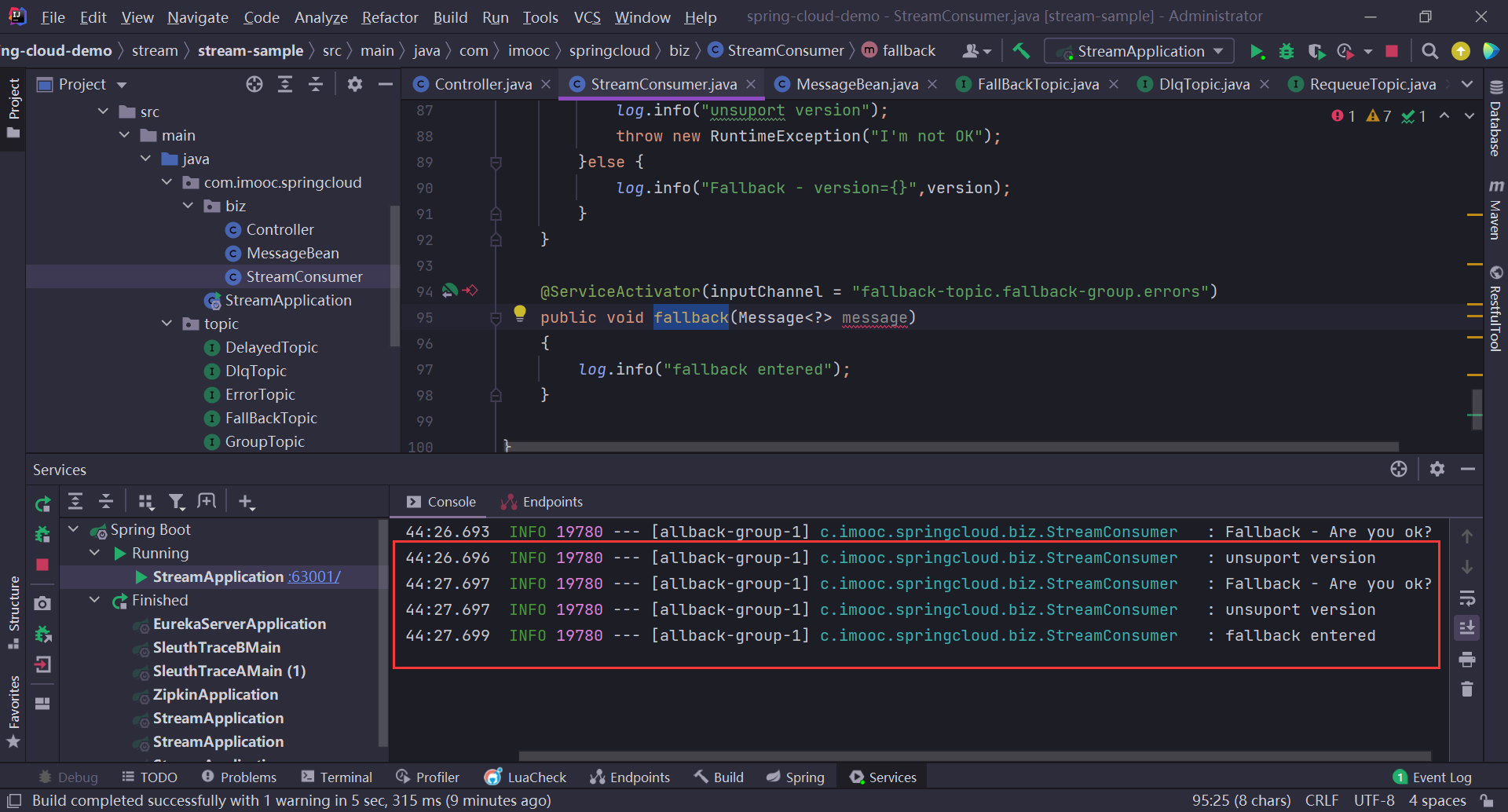Toggle Project tool window side tab
The width and height of the screenshot is (1508, 812).
point(13,108)
